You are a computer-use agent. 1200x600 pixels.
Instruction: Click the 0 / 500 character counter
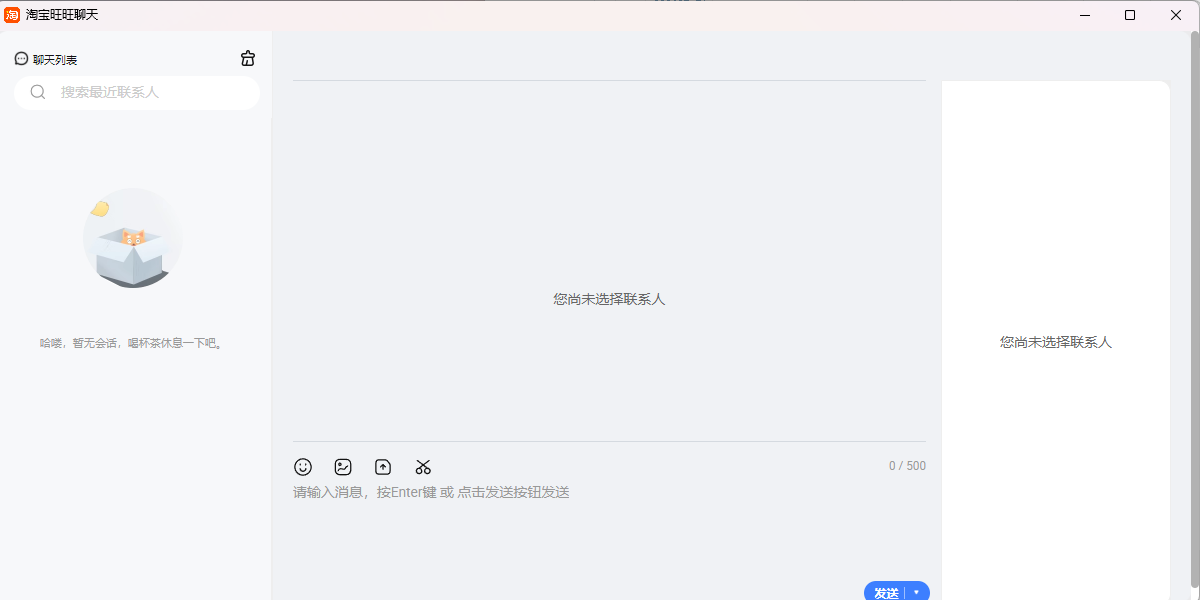[907, 466]
